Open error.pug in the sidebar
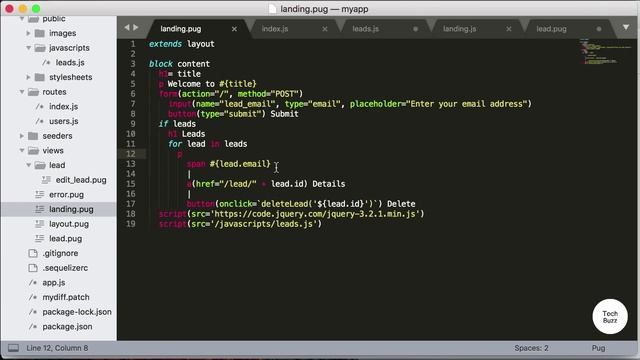This screenshot has width=640, height=360. pos(66,195)
